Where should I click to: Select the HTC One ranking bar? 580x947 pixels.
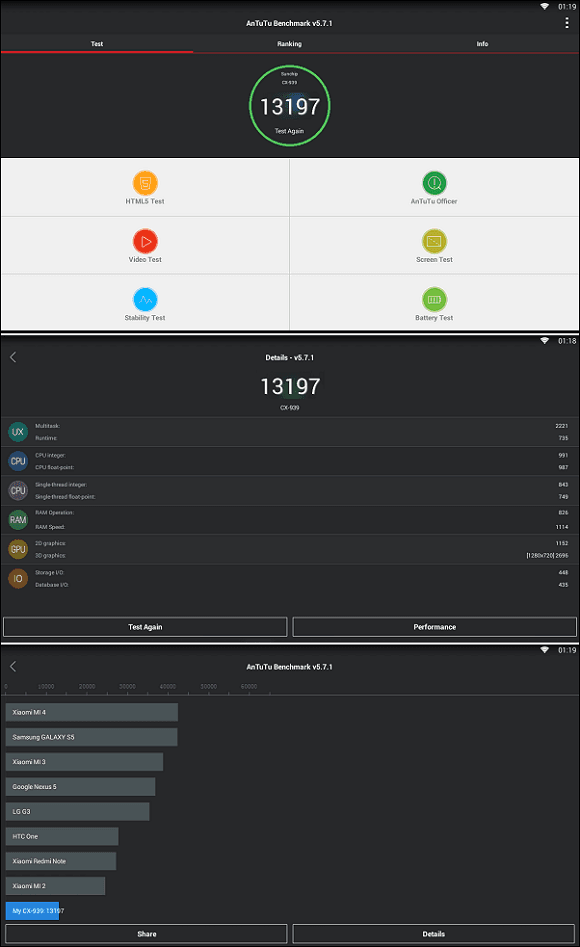[62, 836]
